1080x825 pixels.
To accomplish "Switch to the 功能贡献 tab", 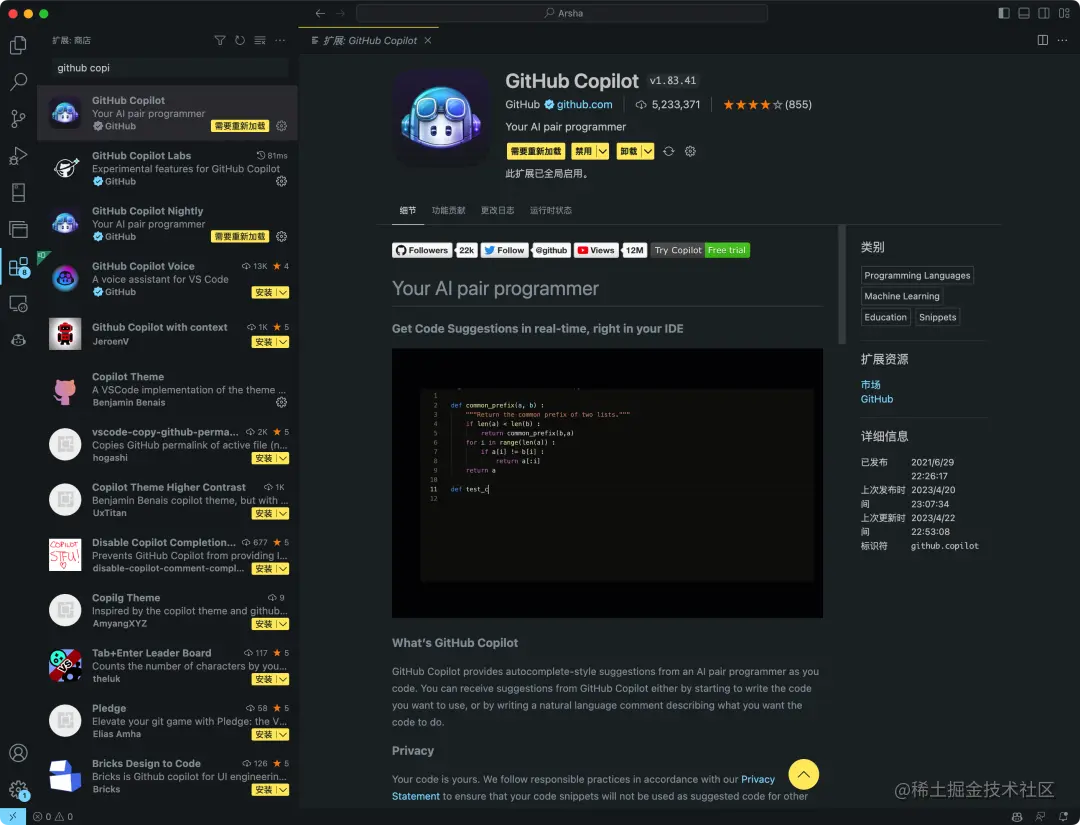I will tap(448, 211).
